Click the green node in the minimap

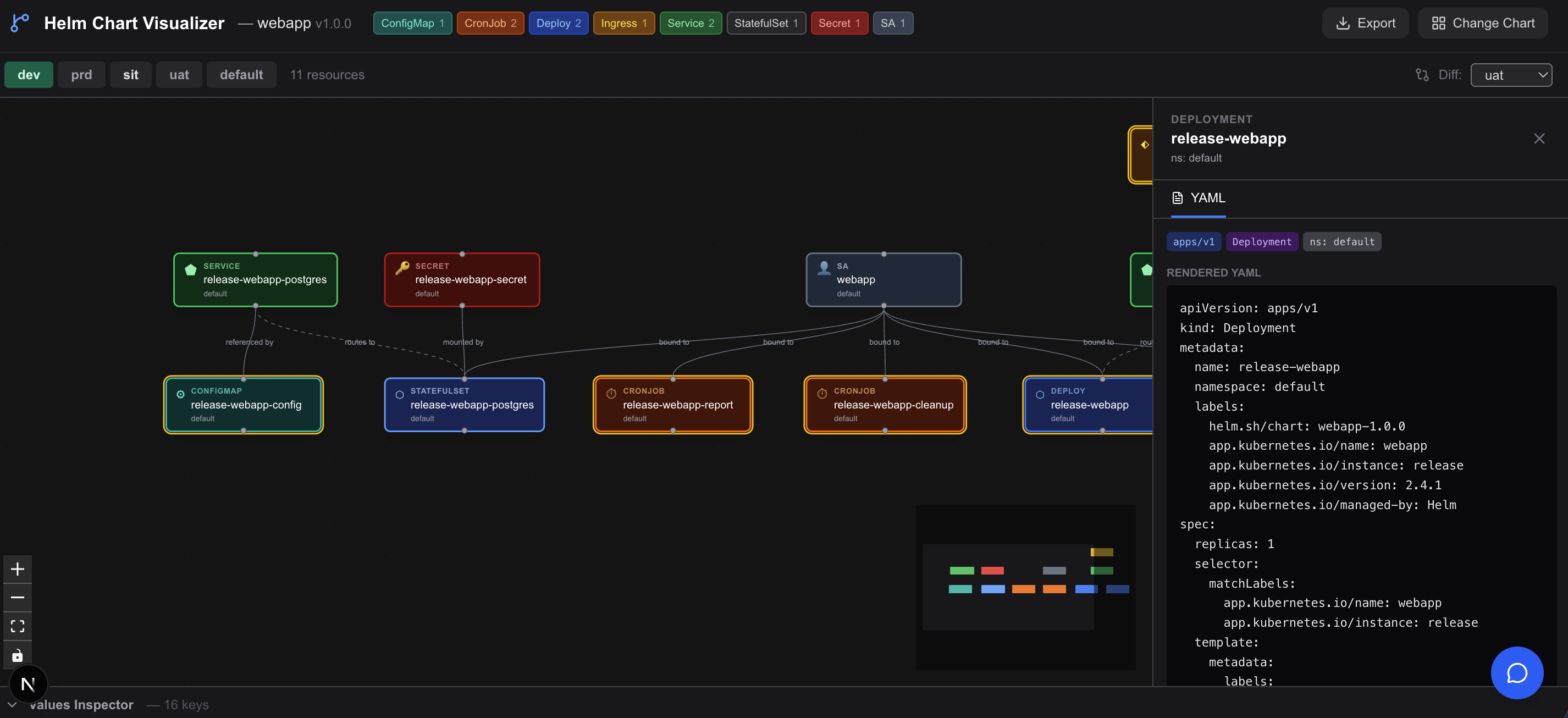coord(962,571)
